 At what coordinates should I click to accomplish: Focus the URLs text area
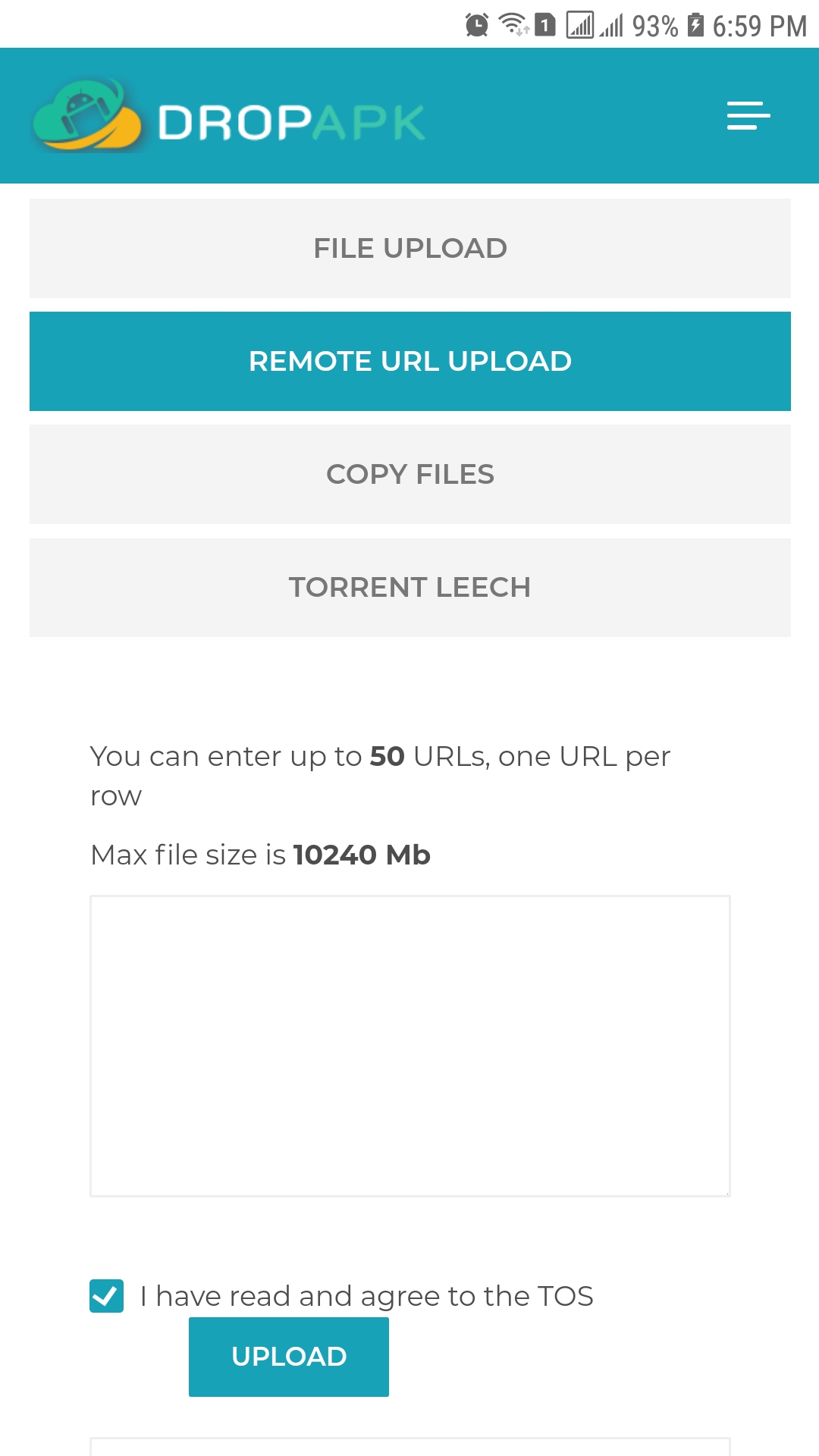tap(409, 1046)
